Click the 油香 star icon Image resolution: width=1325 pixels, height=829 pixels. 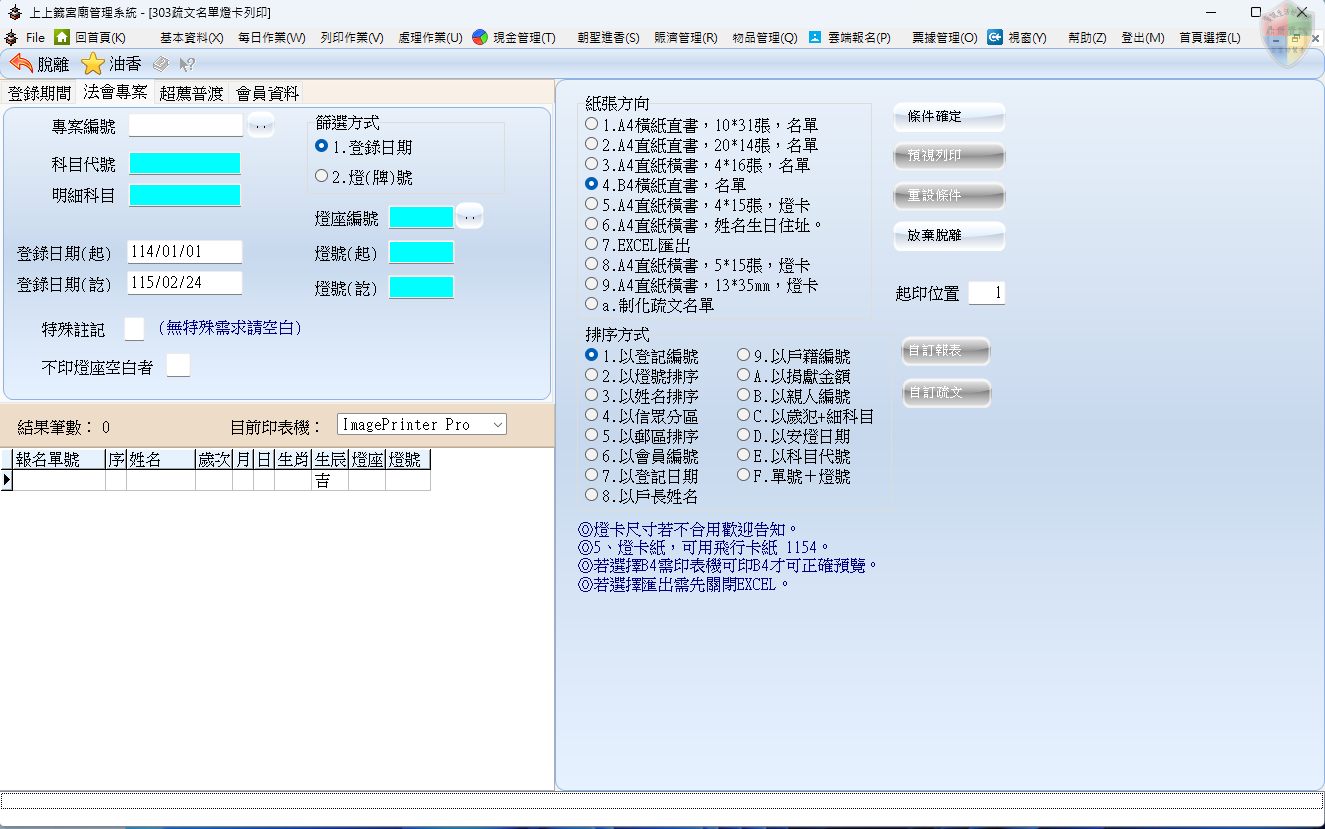(x=93, y=64)
